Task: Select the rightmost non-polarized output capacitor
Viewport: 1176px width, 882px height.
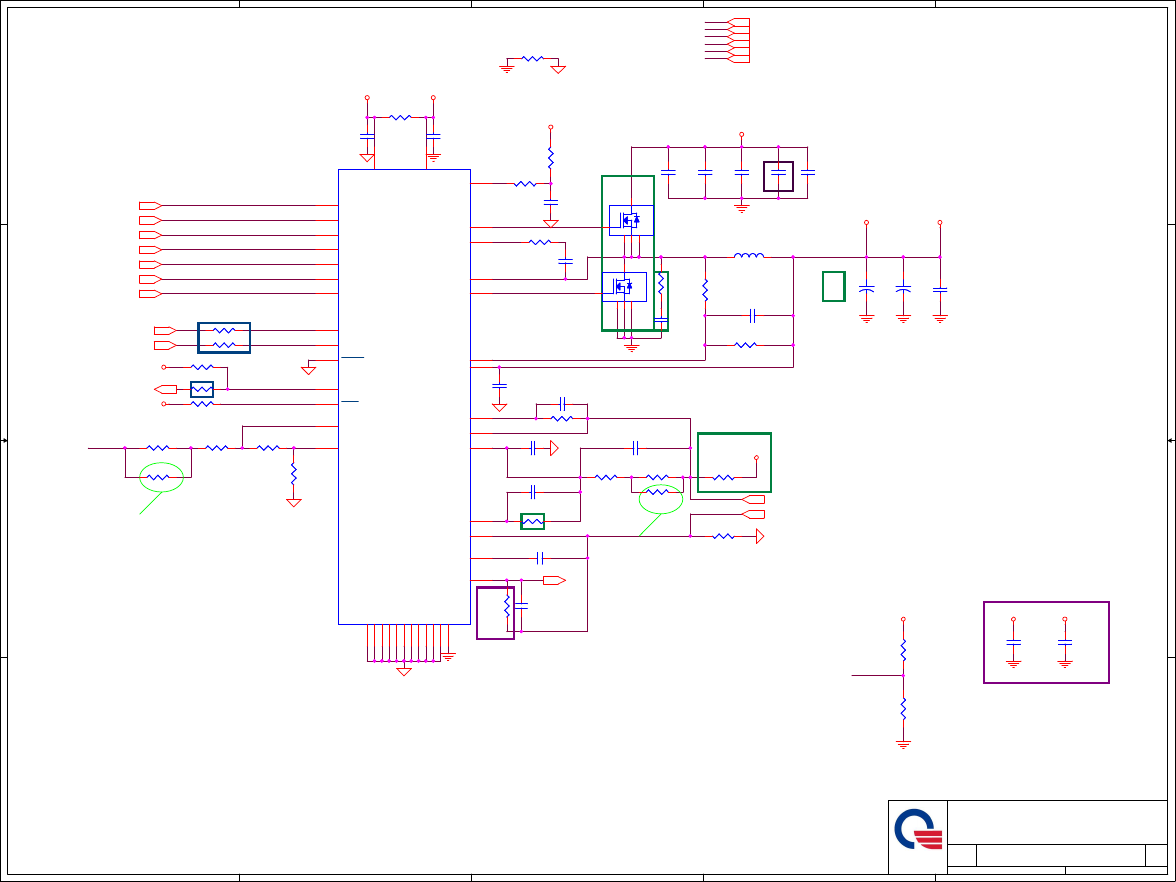Action: (940, 290)
